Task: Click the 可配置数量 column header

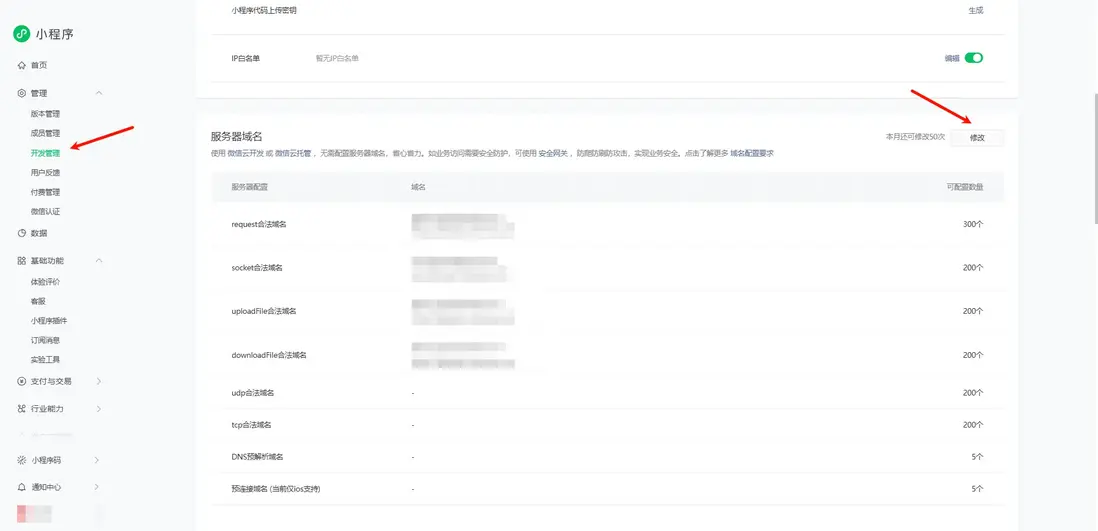Action: pos(965,187)
